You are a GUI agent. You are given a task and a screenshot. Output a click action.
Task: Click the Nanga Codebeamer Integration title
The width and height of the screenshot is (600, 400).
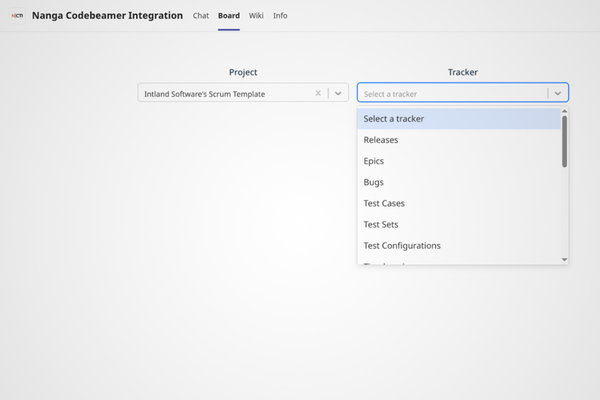point(107,16)
